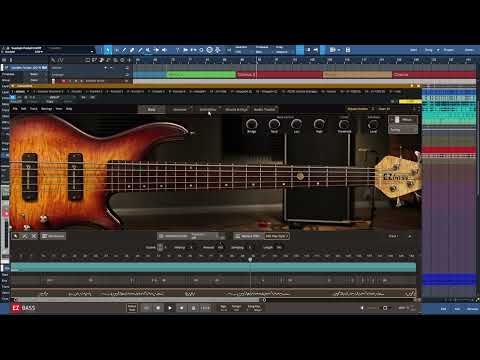Adjust the Low EQ knob
This screenshot has height=360, width=480.
click(296, 124)
